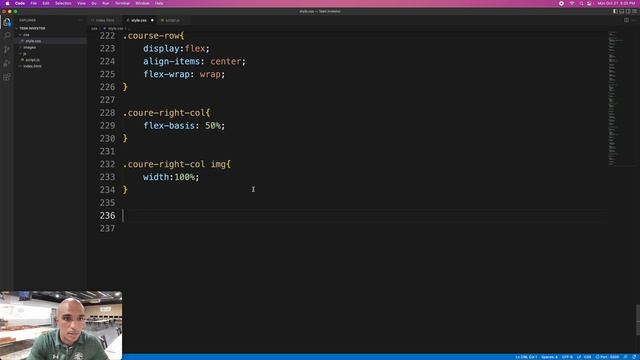
Task: Open the Selection menu
Action: click(x=63, y=3)
